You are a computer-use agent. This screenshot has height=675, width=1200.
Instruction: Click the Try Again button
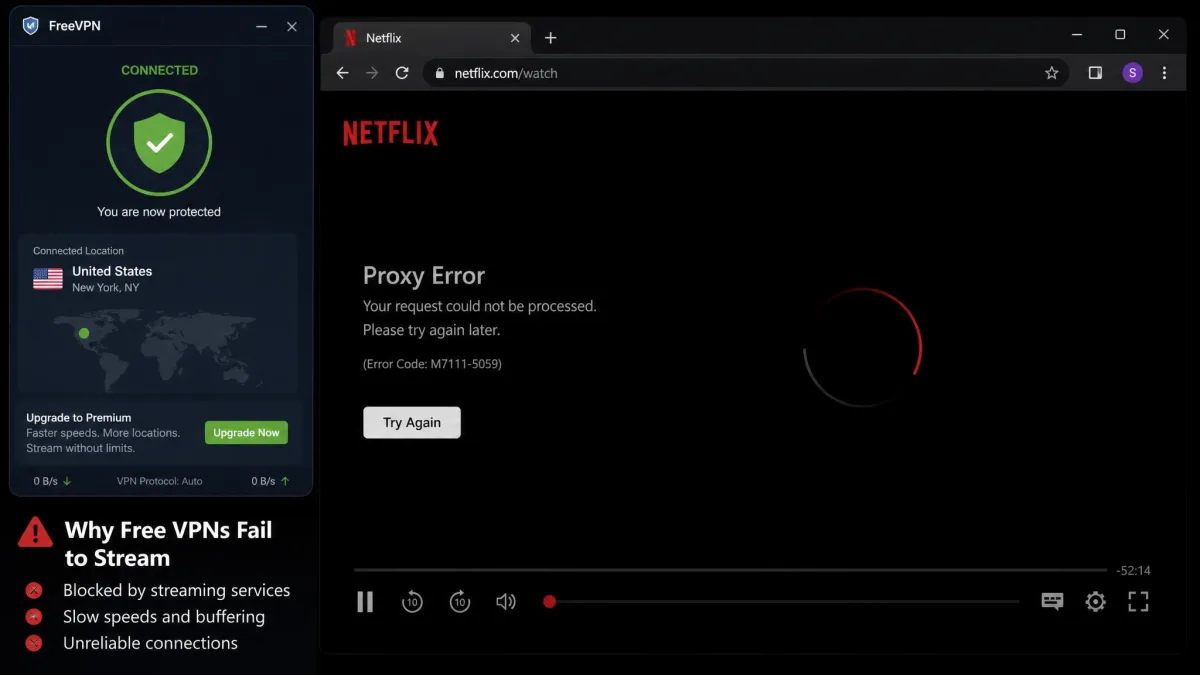(x=412, y=422)
